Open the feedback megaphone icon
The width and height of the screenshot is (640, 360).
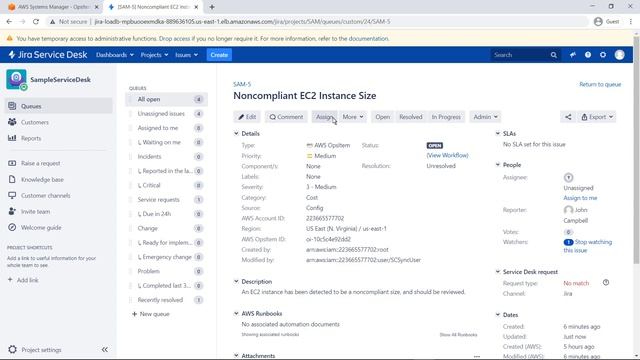coord(573,55)
